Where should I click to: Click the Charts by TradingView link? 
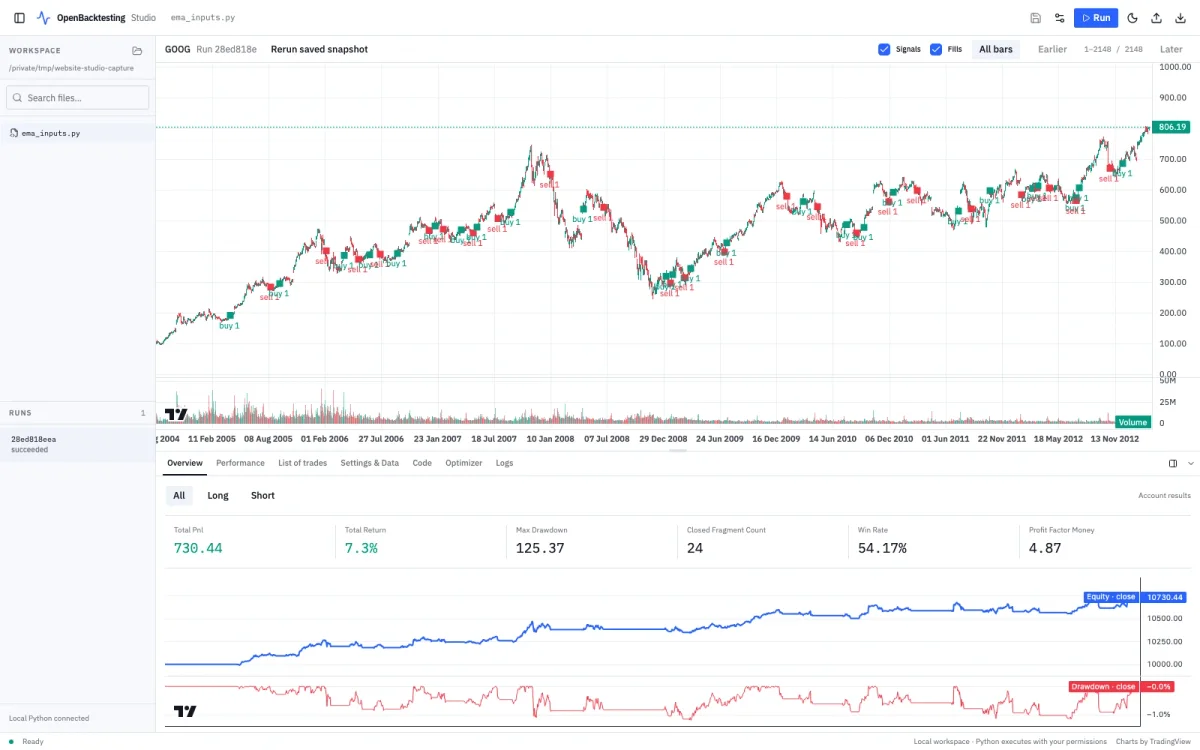(1153, 741)
